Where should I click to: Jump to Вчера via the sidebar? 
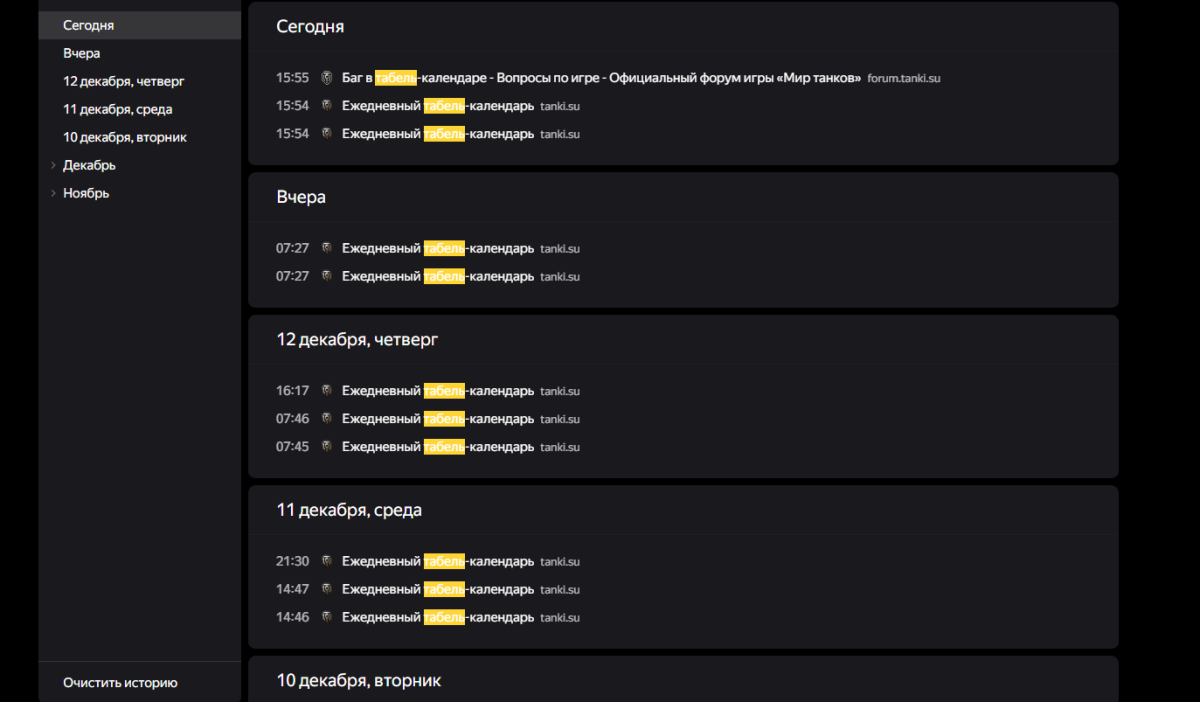click(x=81, y=53)
